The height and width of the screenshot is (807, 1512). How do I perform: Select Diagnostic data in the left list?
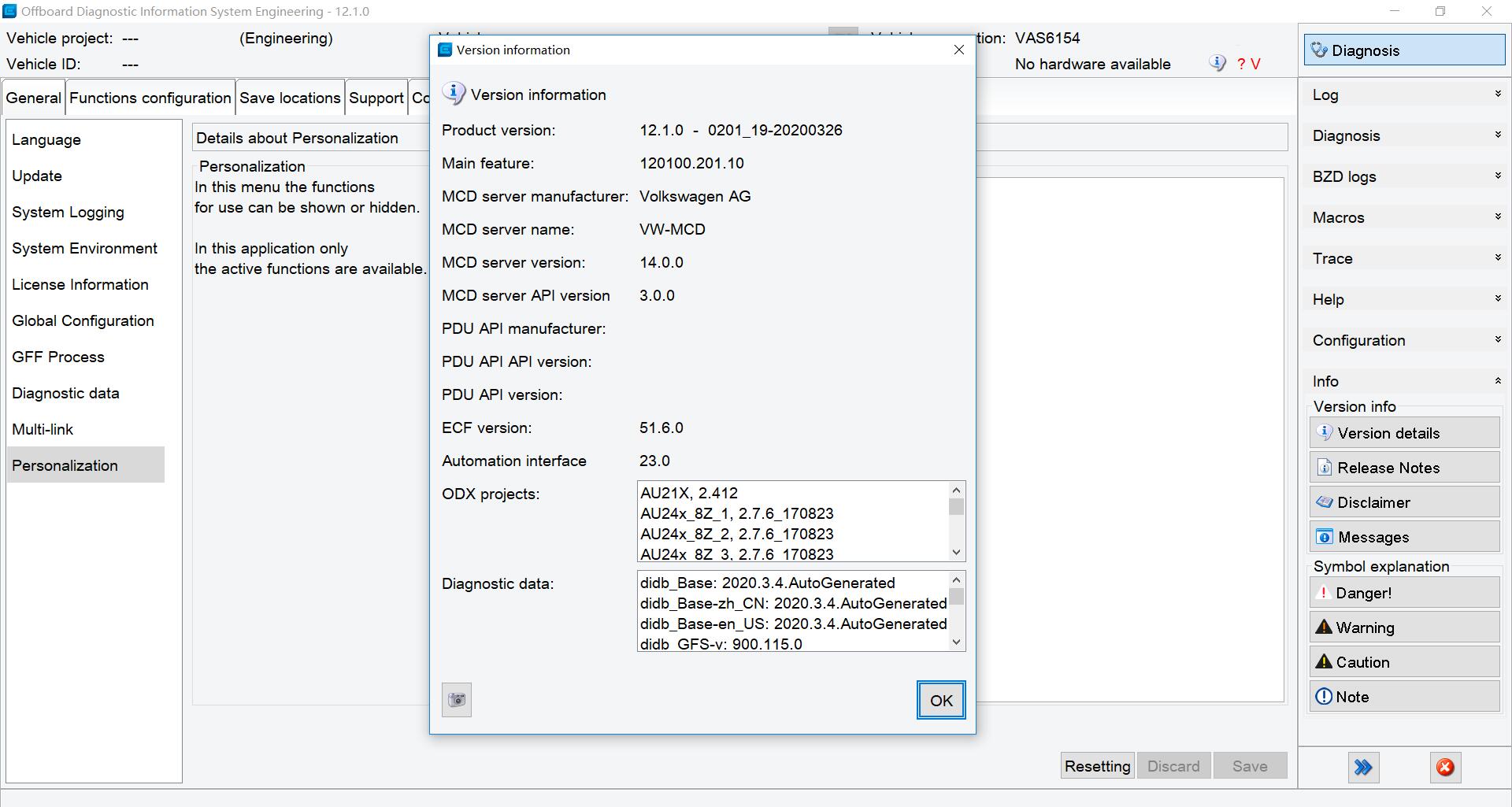[x=85, y=393]
